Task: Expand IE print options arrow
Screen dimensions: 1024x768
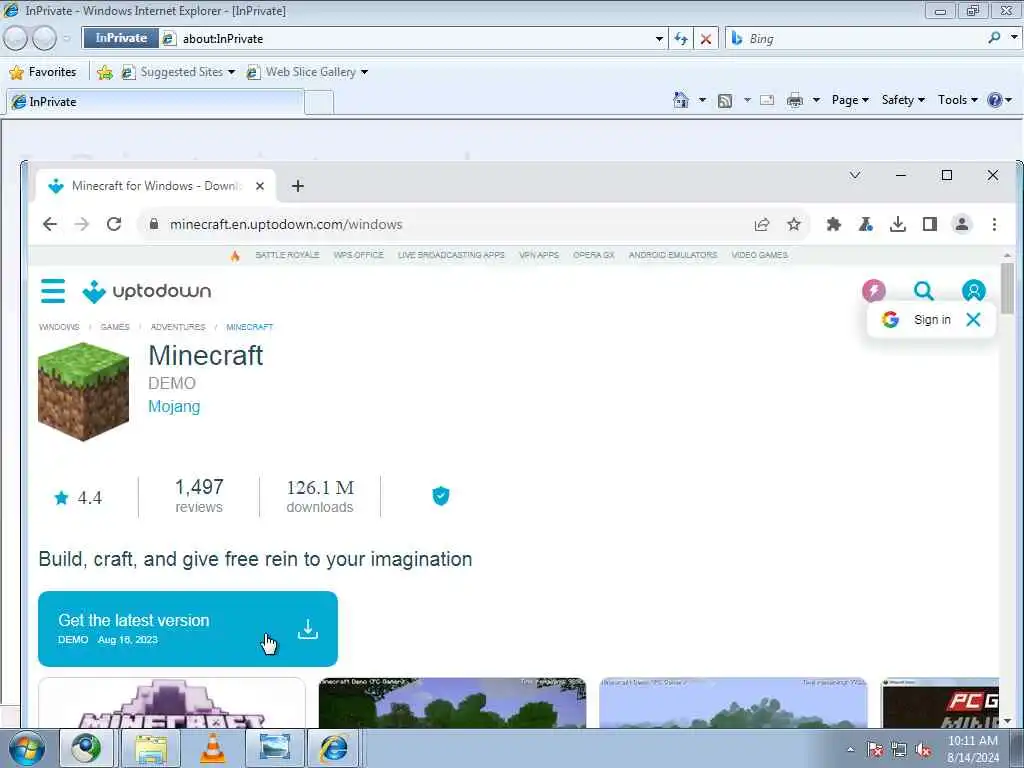Action: pyautogui.click(x=816, y=100)
